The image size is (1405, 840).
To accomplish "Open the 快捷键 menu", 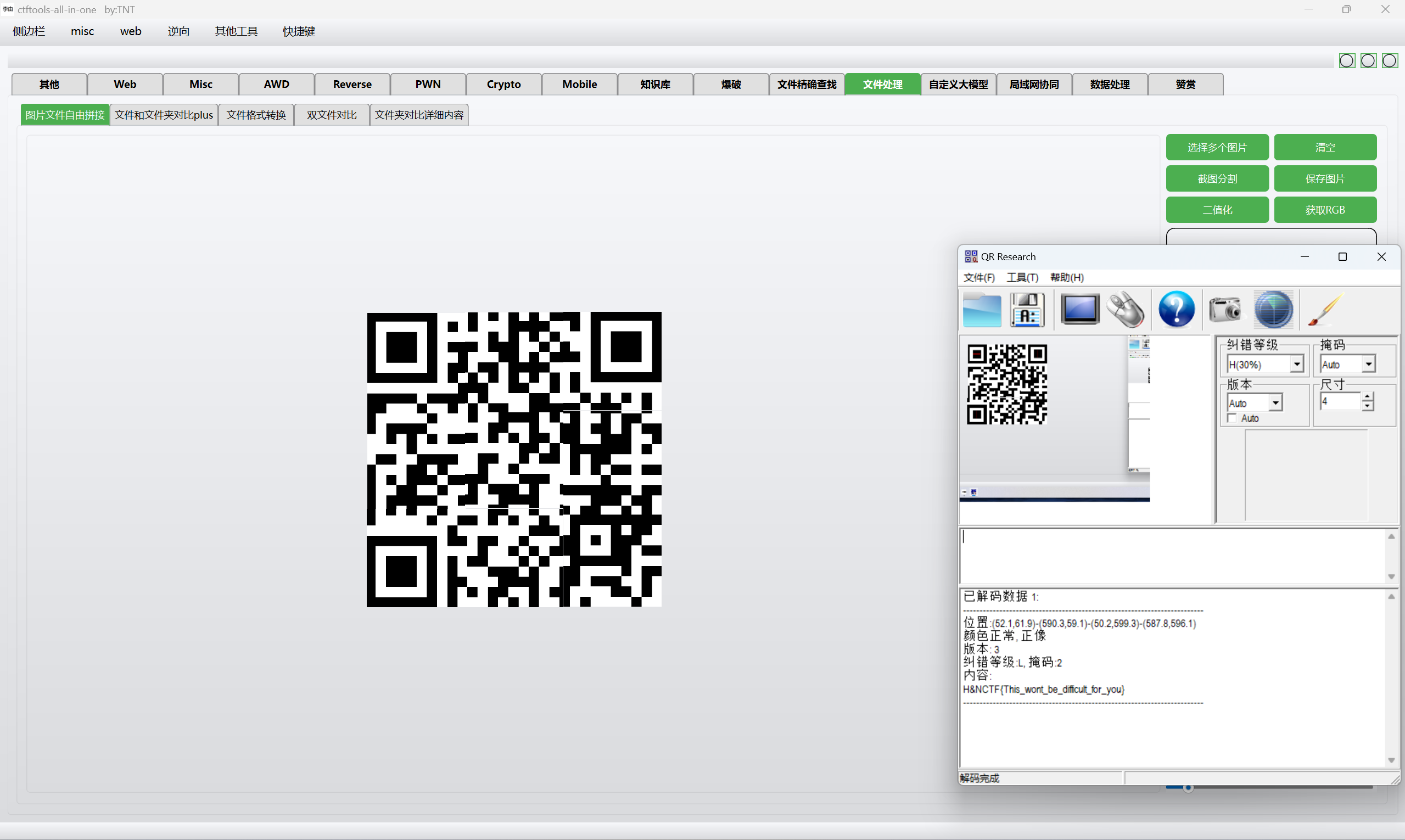I will 299,31.
